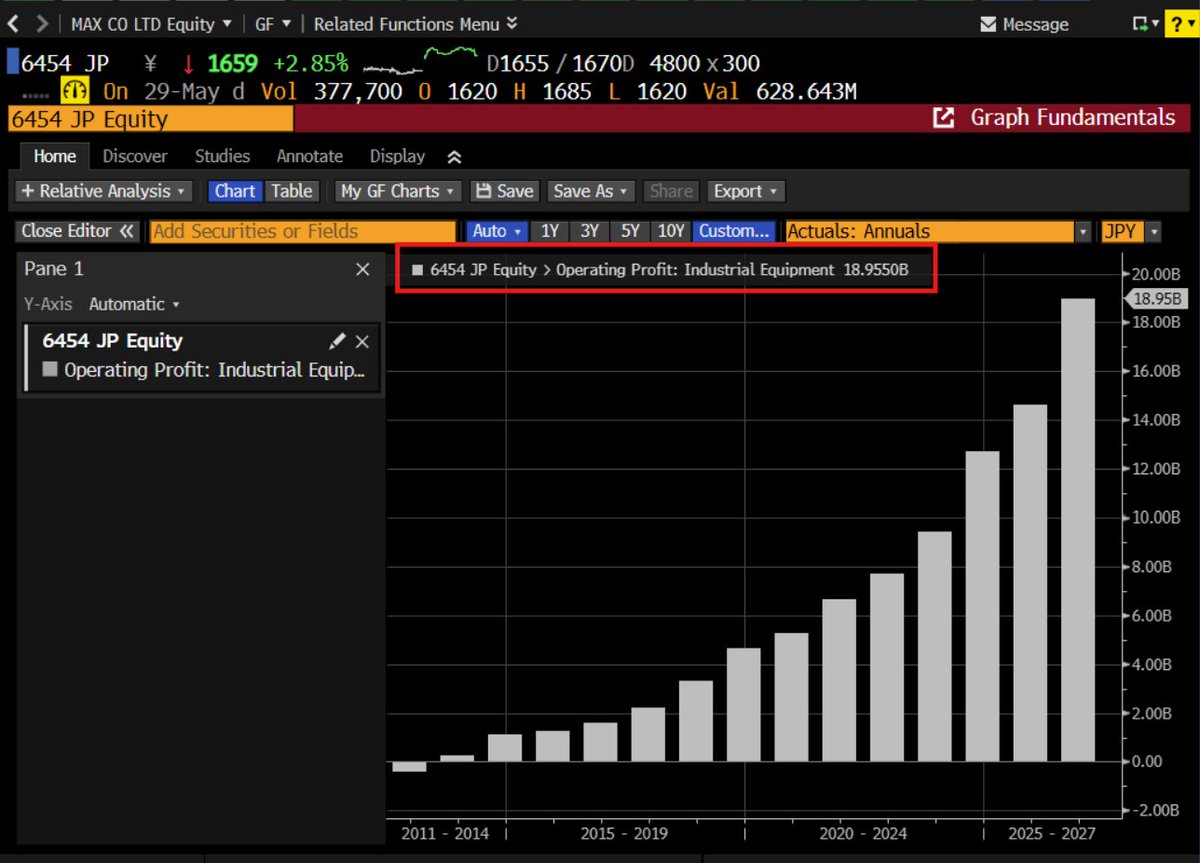Open the Message envelope icon

pyautogui.click(x=988, y=24)
